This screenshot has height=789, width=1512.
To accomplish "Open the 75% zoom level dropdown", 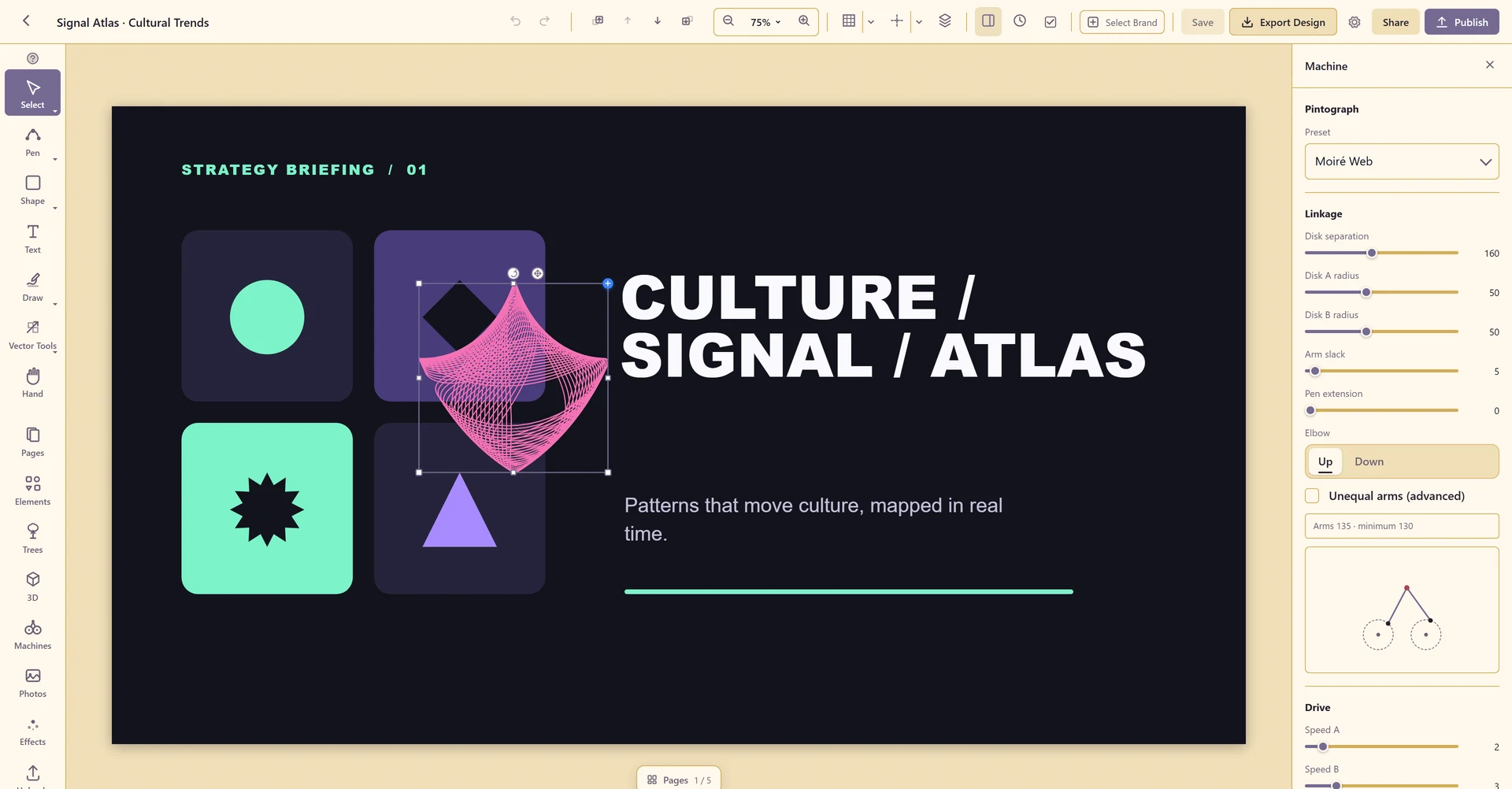I will point(765,22).
